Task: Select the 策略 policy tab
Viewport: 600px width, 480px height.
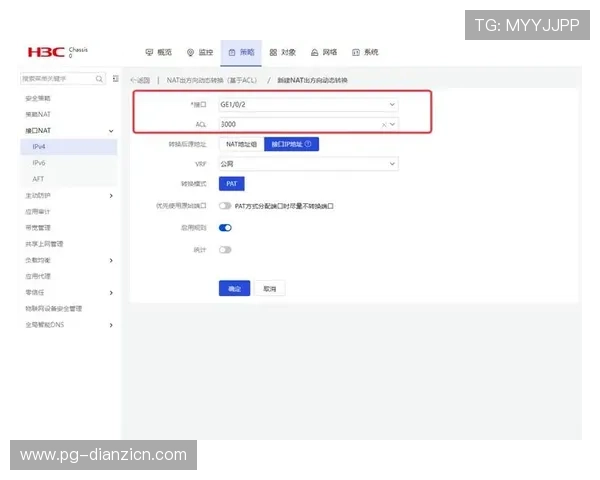Action: coord(241,53)
